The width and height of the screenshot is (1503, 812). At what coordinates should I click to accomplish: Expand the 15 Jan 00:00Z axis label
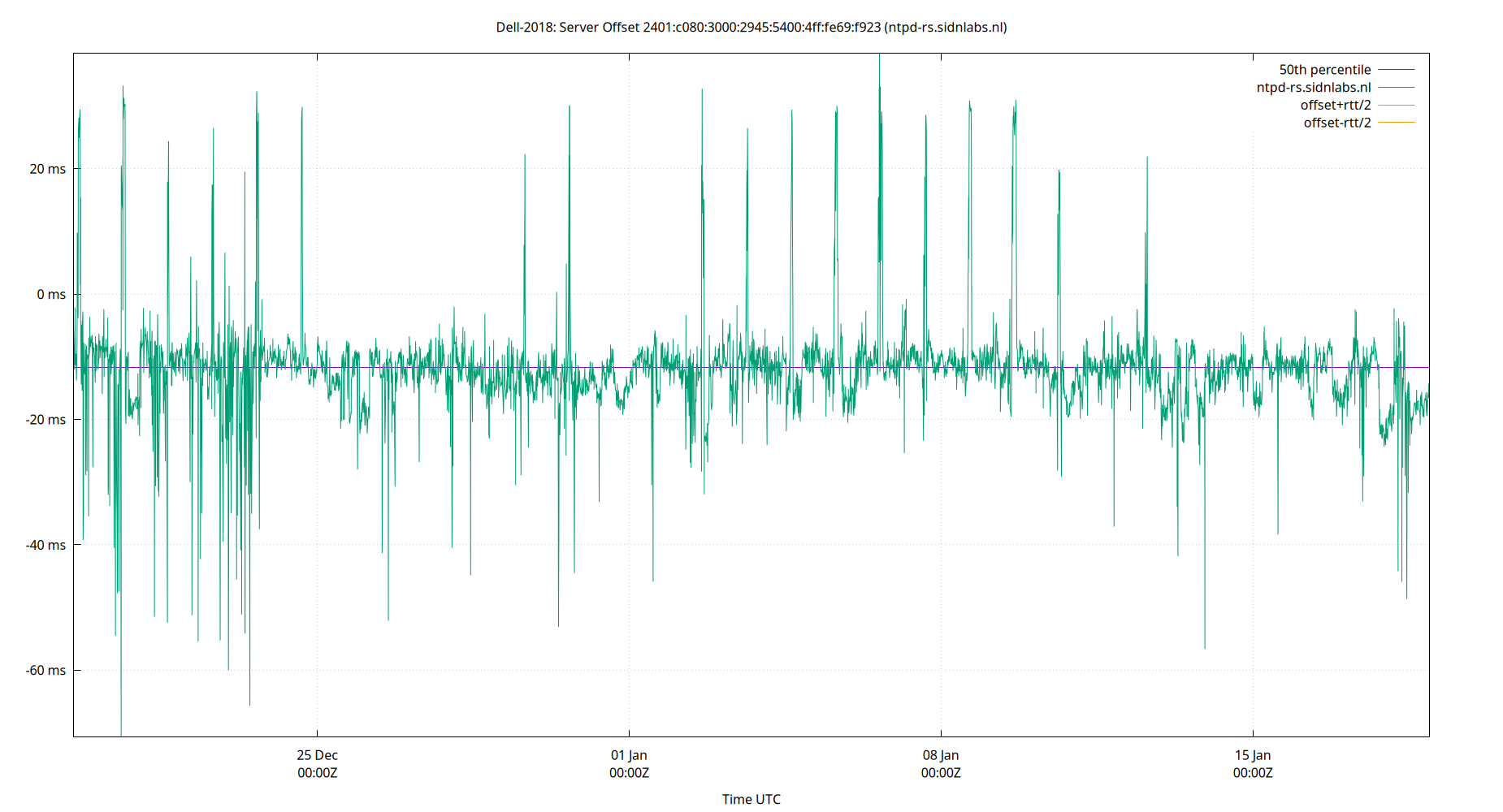1254,764
